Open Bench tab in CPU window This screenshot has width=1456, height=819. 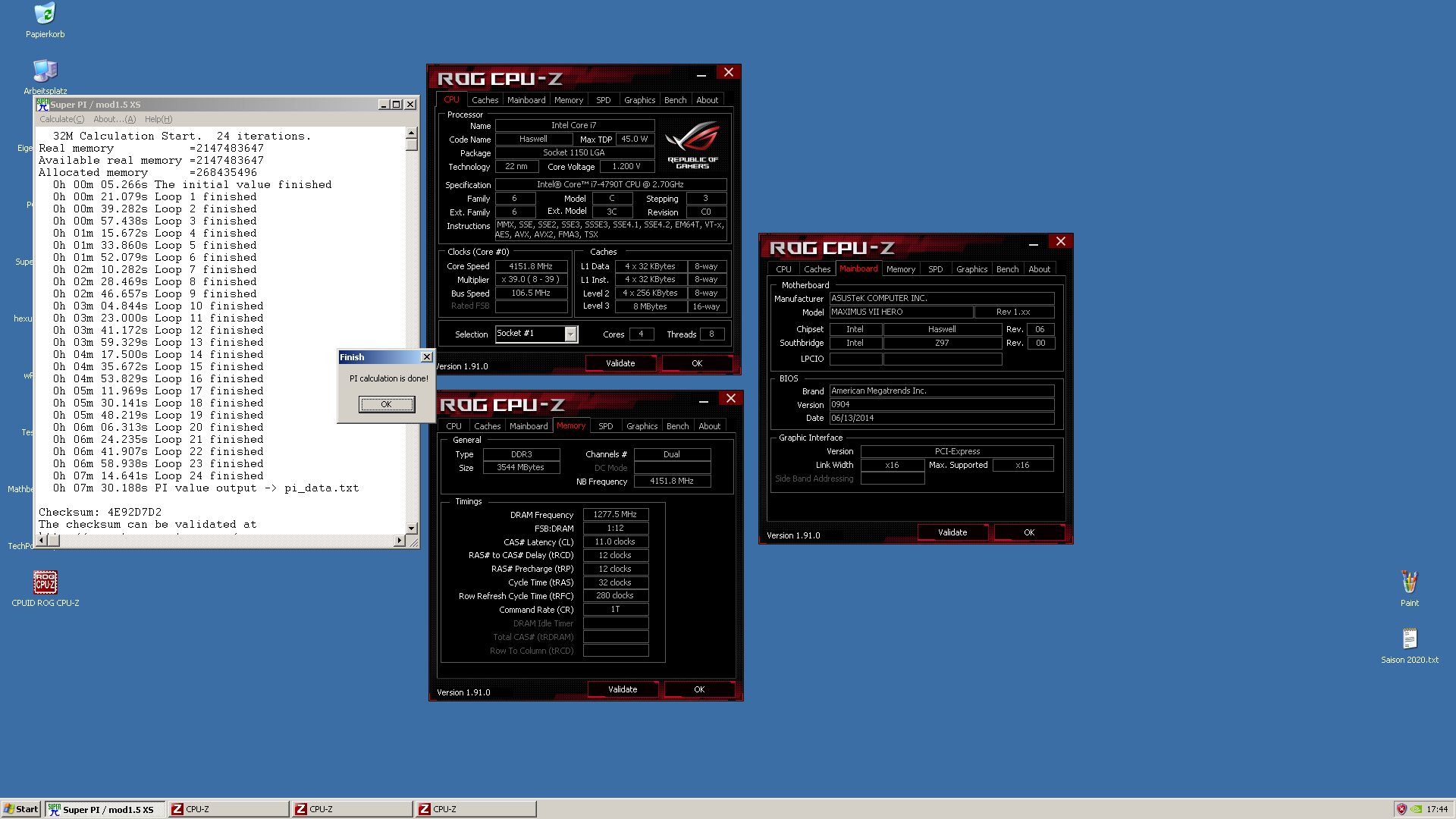(x=675, y=100)
